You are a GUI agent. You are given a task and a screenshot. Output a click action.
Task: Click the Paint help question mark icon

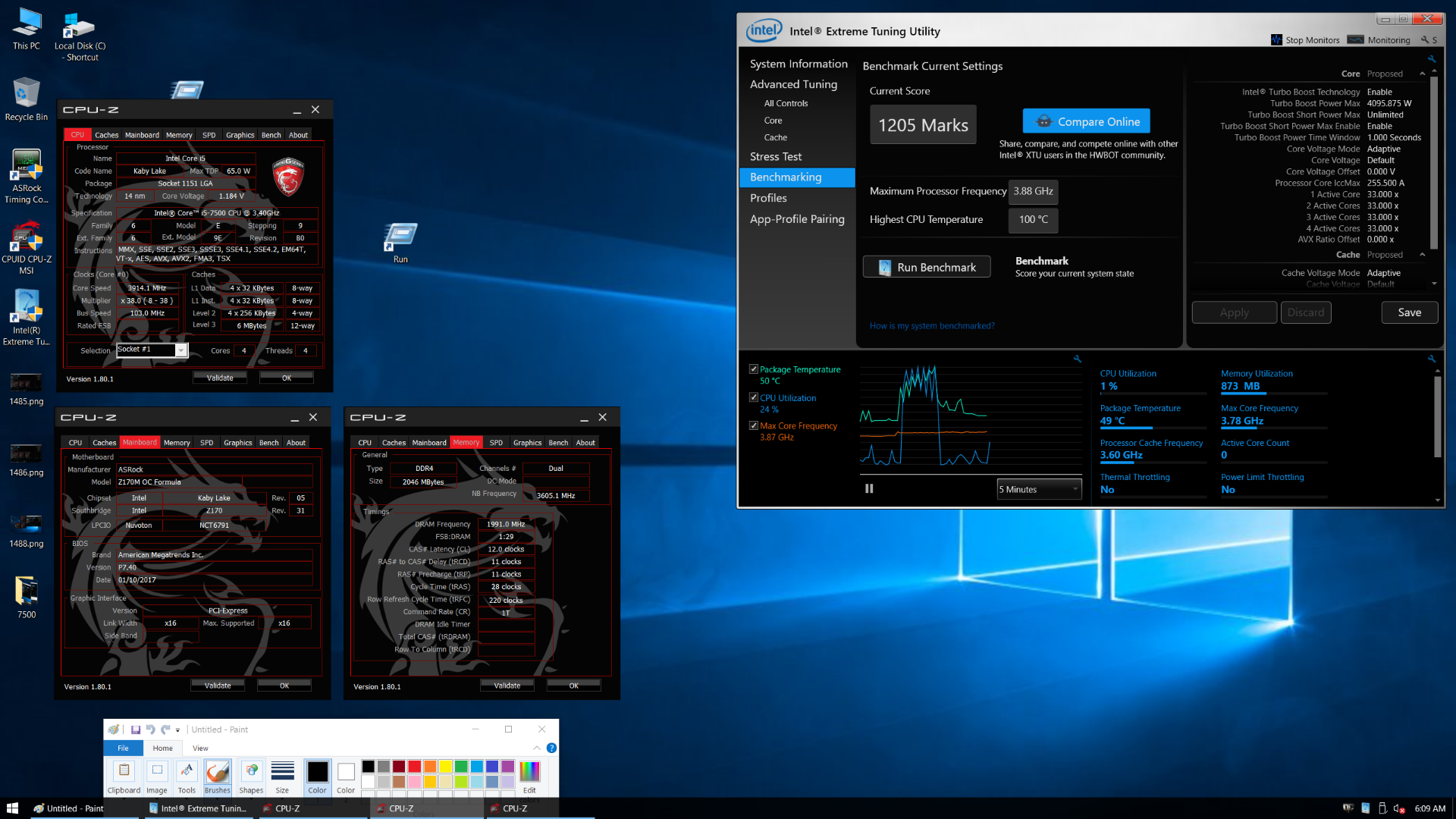(x=551, y=748)
